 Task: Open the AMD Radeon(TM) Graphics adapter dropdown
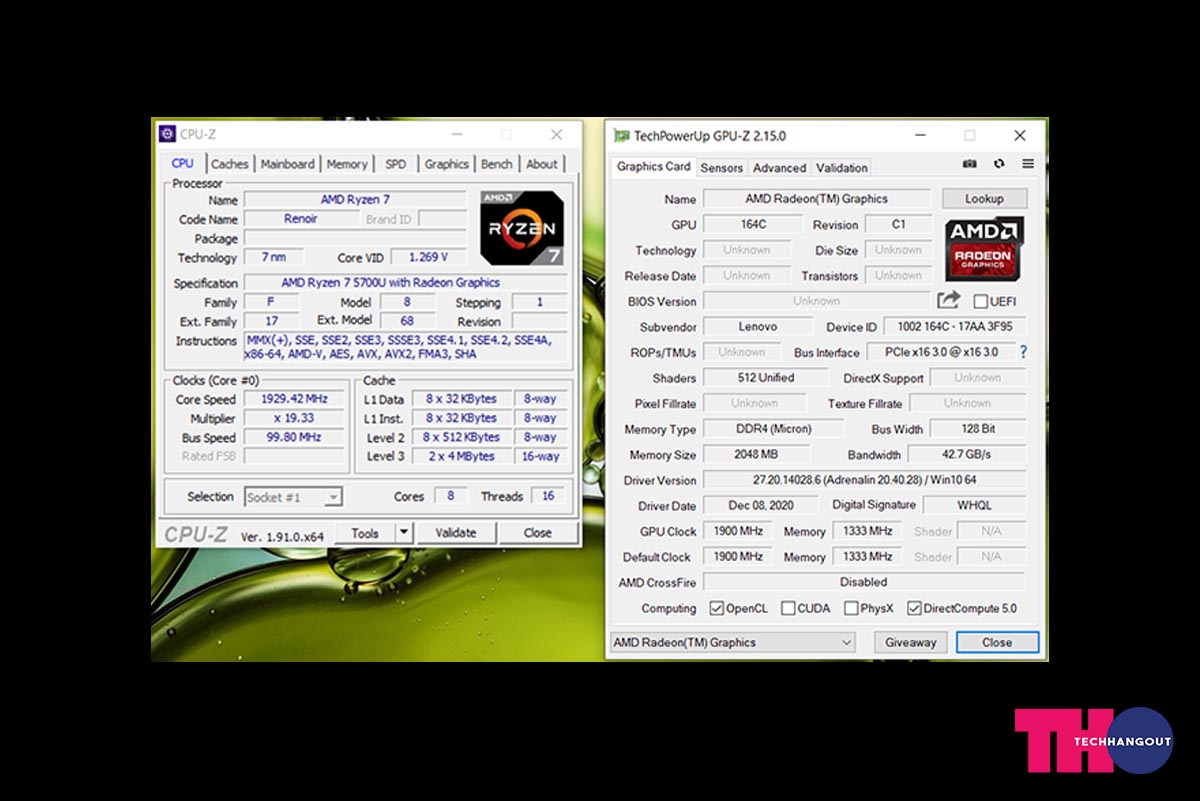[733, 642]
